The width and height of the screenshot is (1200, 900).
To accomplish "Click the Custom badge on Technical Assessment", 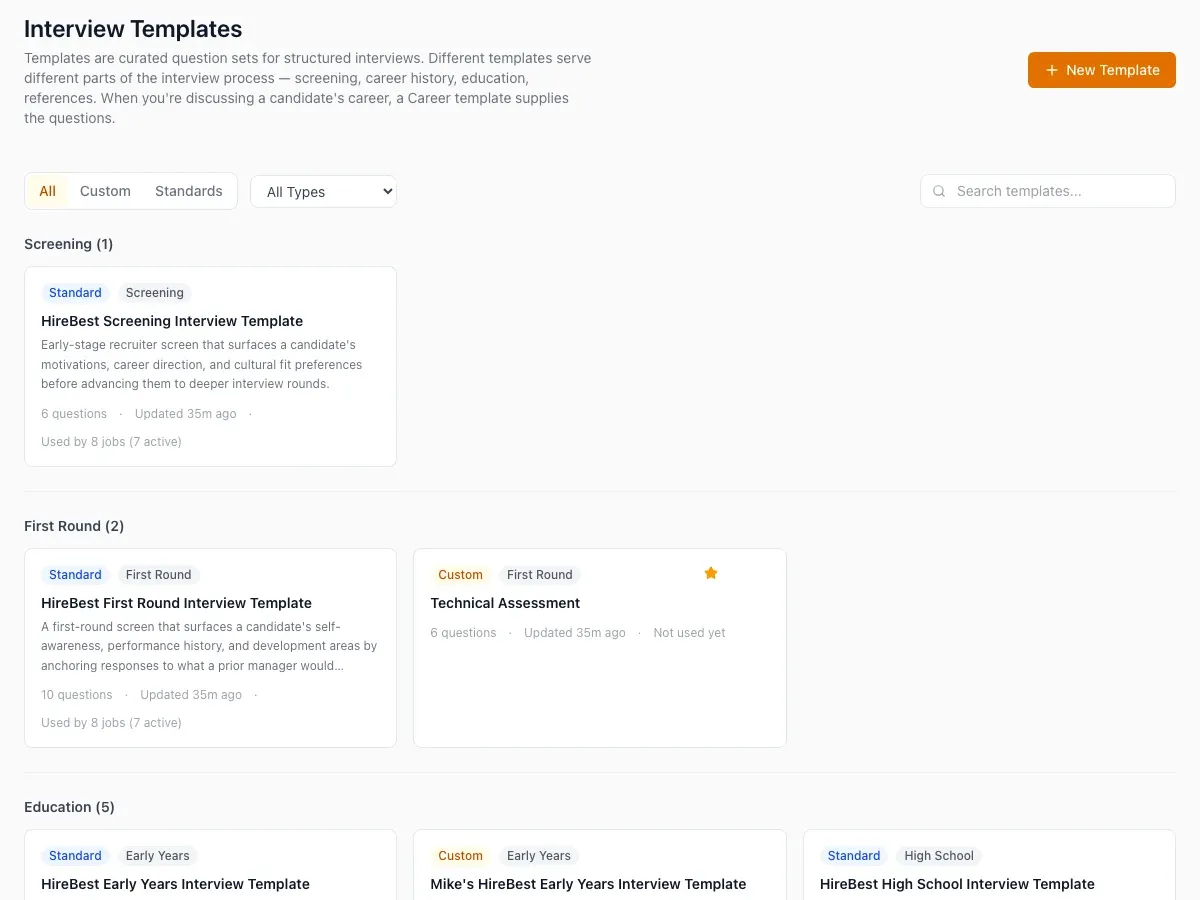I will [x=460, y=575].
